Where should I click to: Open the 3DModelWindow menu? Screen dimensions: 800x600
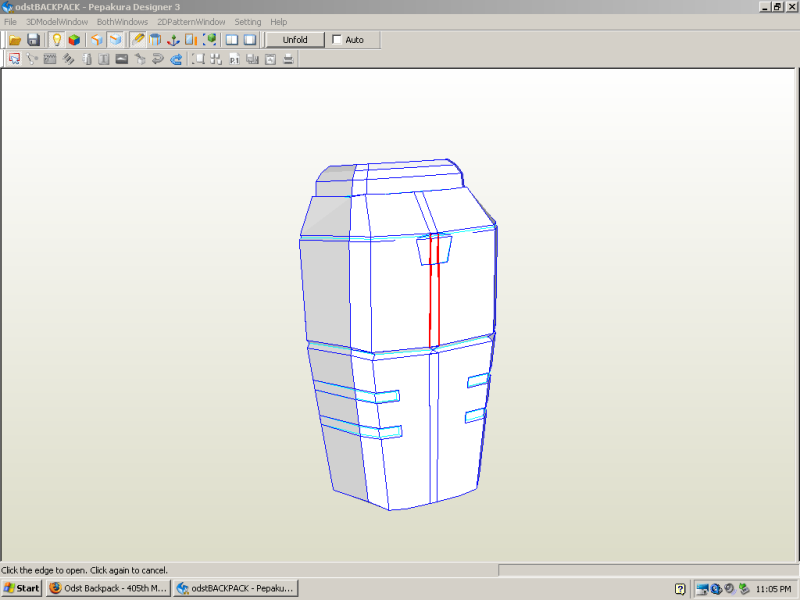[57, 22]
